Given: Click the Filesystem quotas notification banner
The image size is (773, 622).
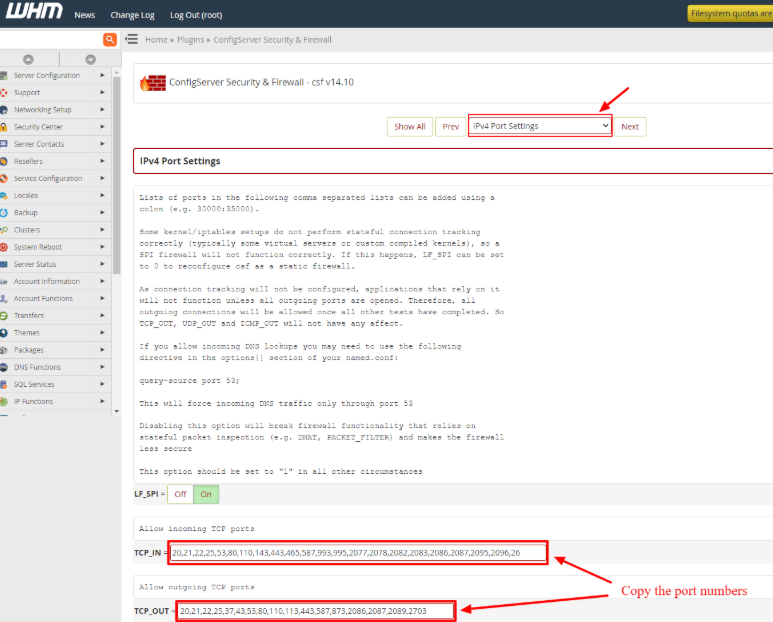Looking at the screenshot, I should 730,14.
